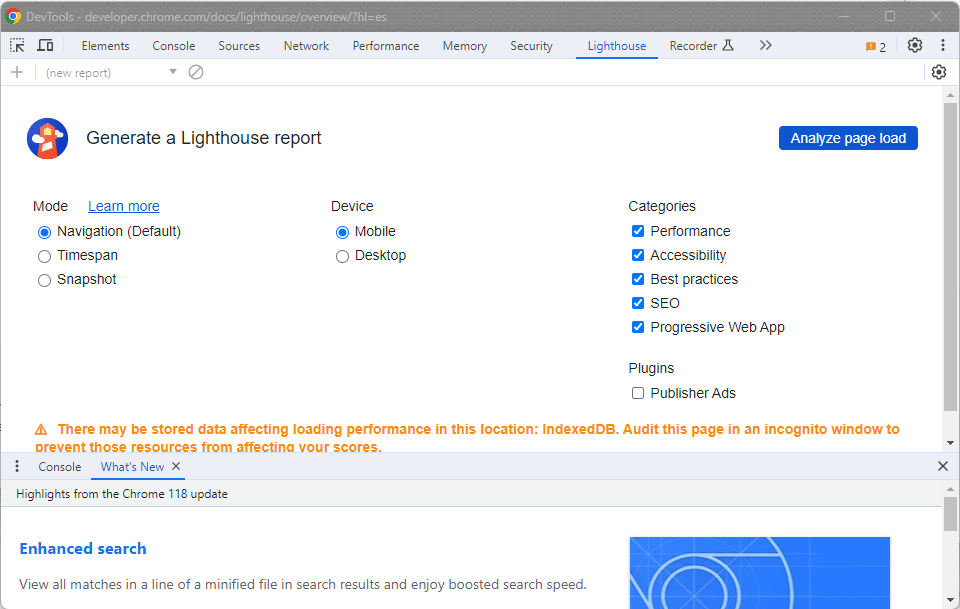Select the Desktop device radio button
This screenshot has height=609, width=960.
pos(343,256)
